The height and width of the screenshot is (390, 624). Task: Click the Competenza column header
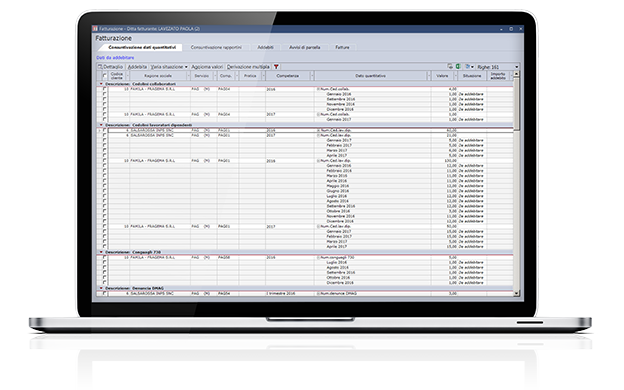click(287, 76)
